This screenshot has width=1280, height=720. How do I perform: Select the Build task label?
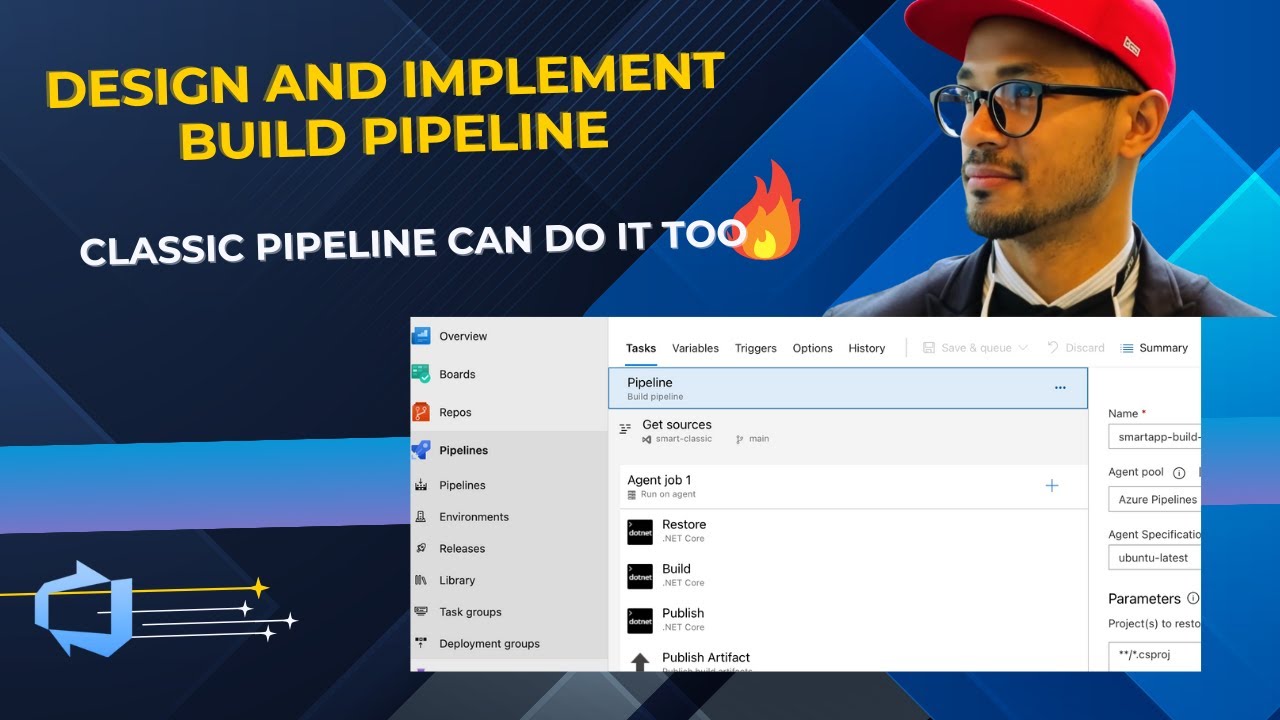(x=676, y=569)
